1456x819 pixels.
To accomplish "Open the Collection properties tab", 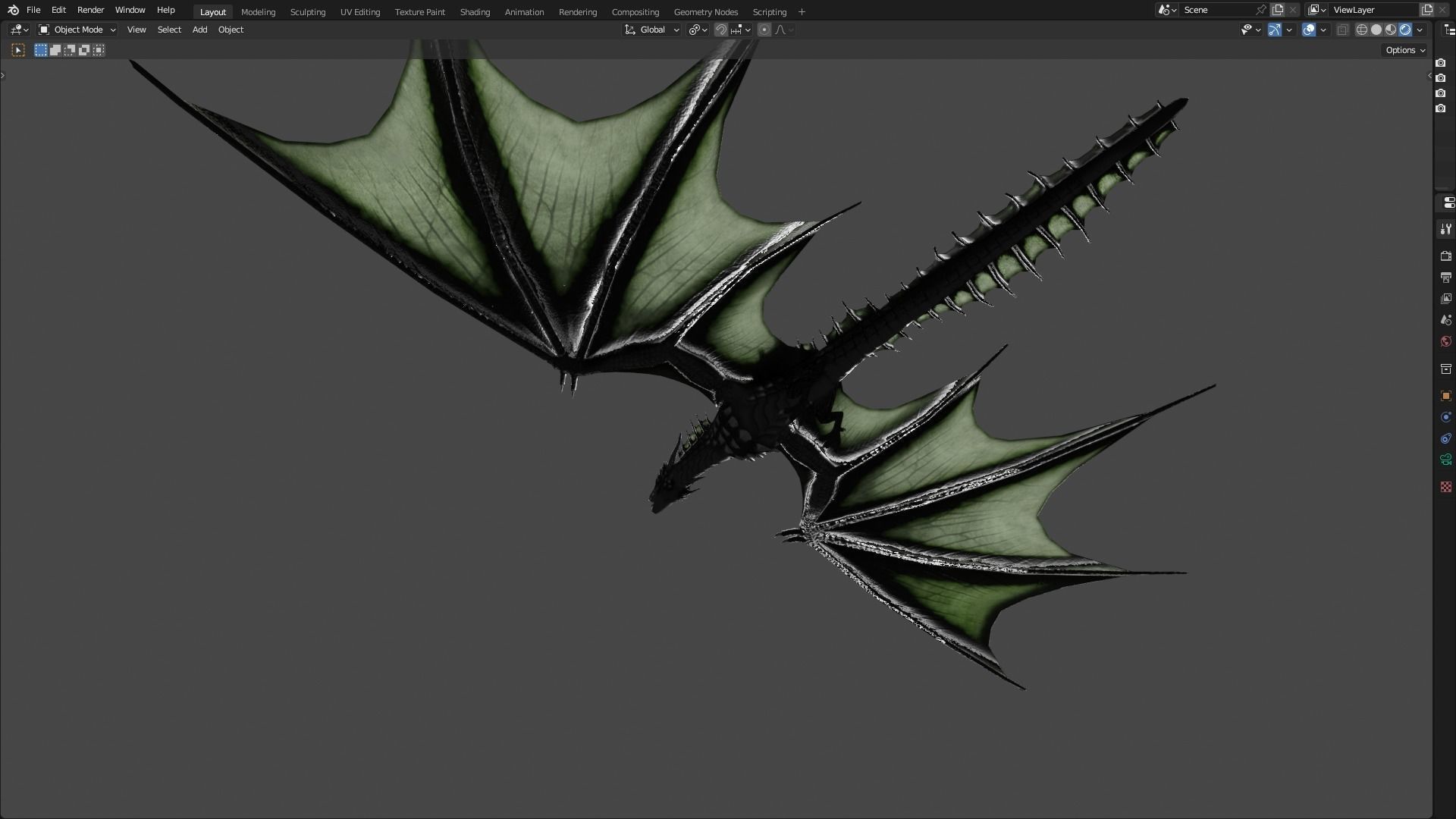I will point(1445,369).
